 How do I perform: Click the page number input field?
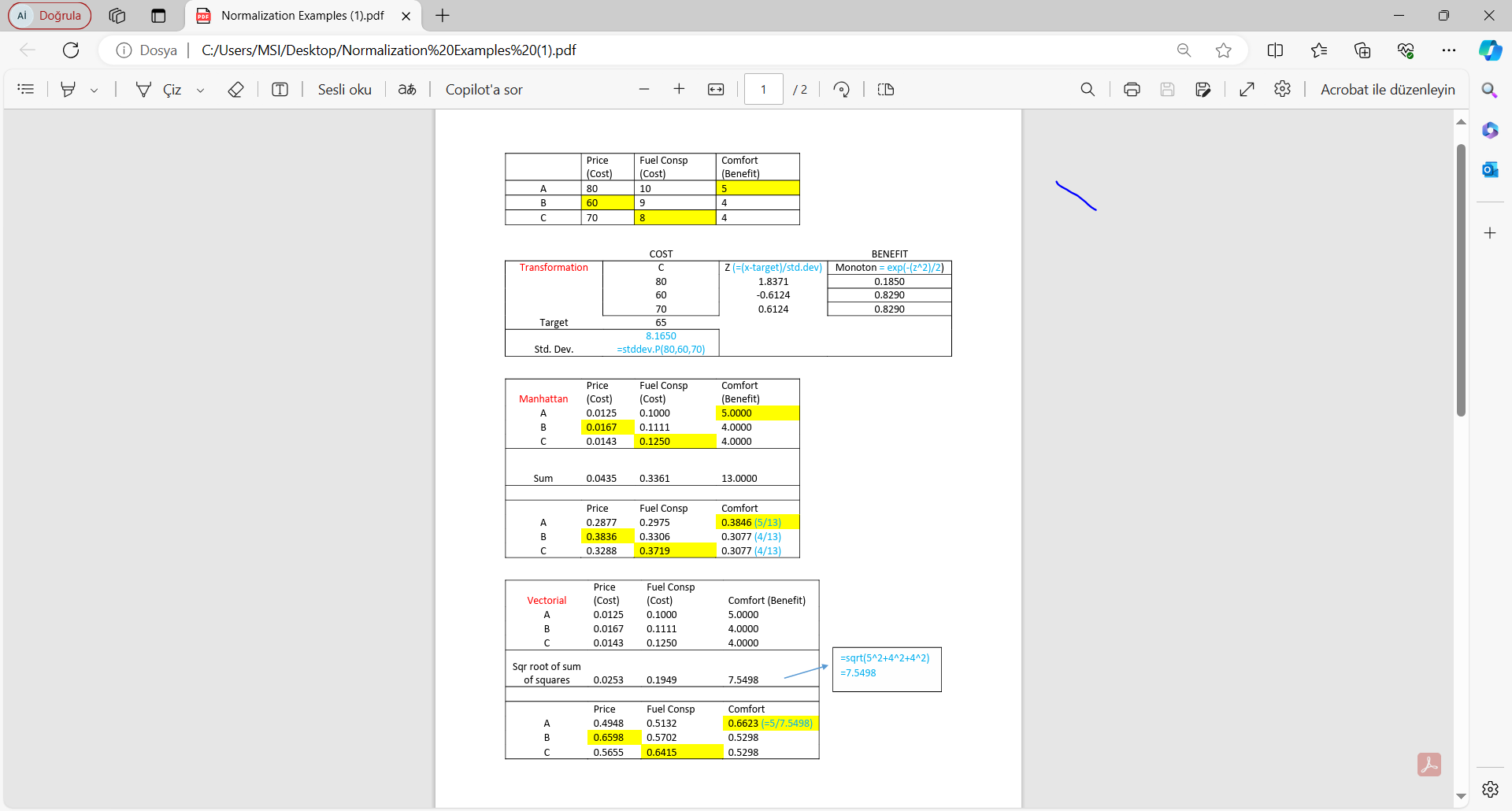763,90
